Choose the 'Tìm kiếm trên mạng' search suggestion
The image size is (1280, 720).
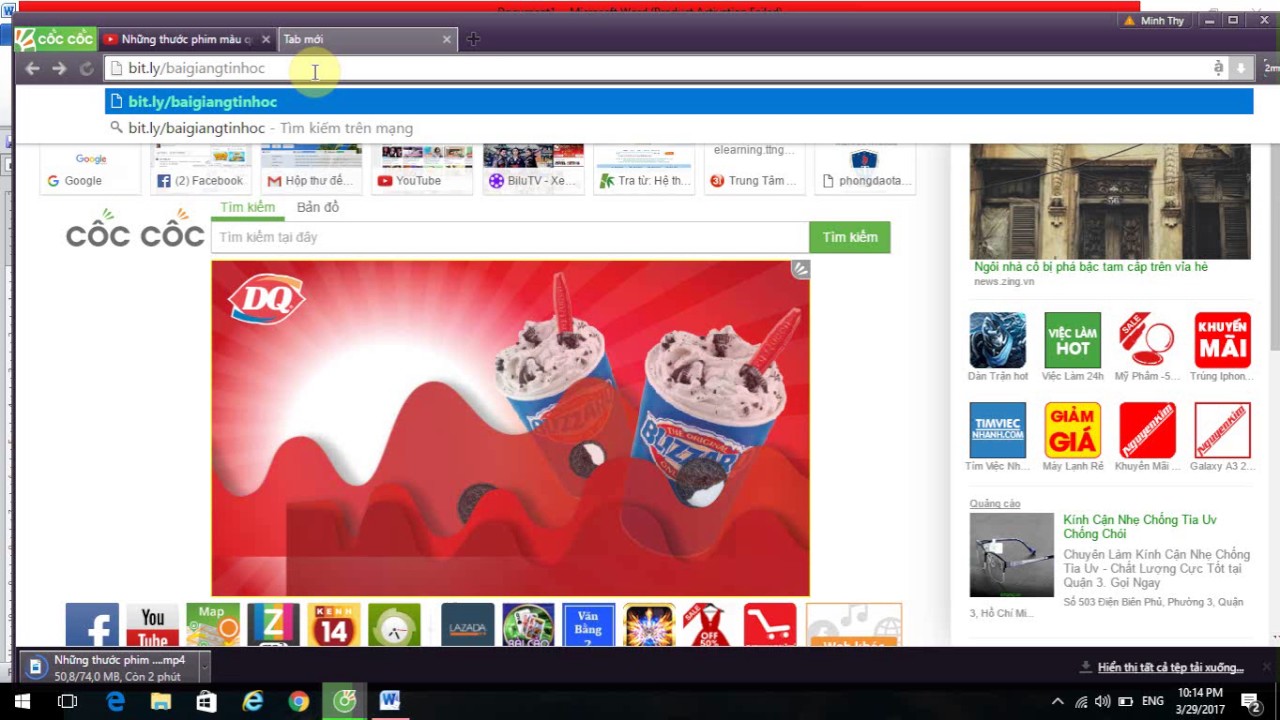click(679, 128)
